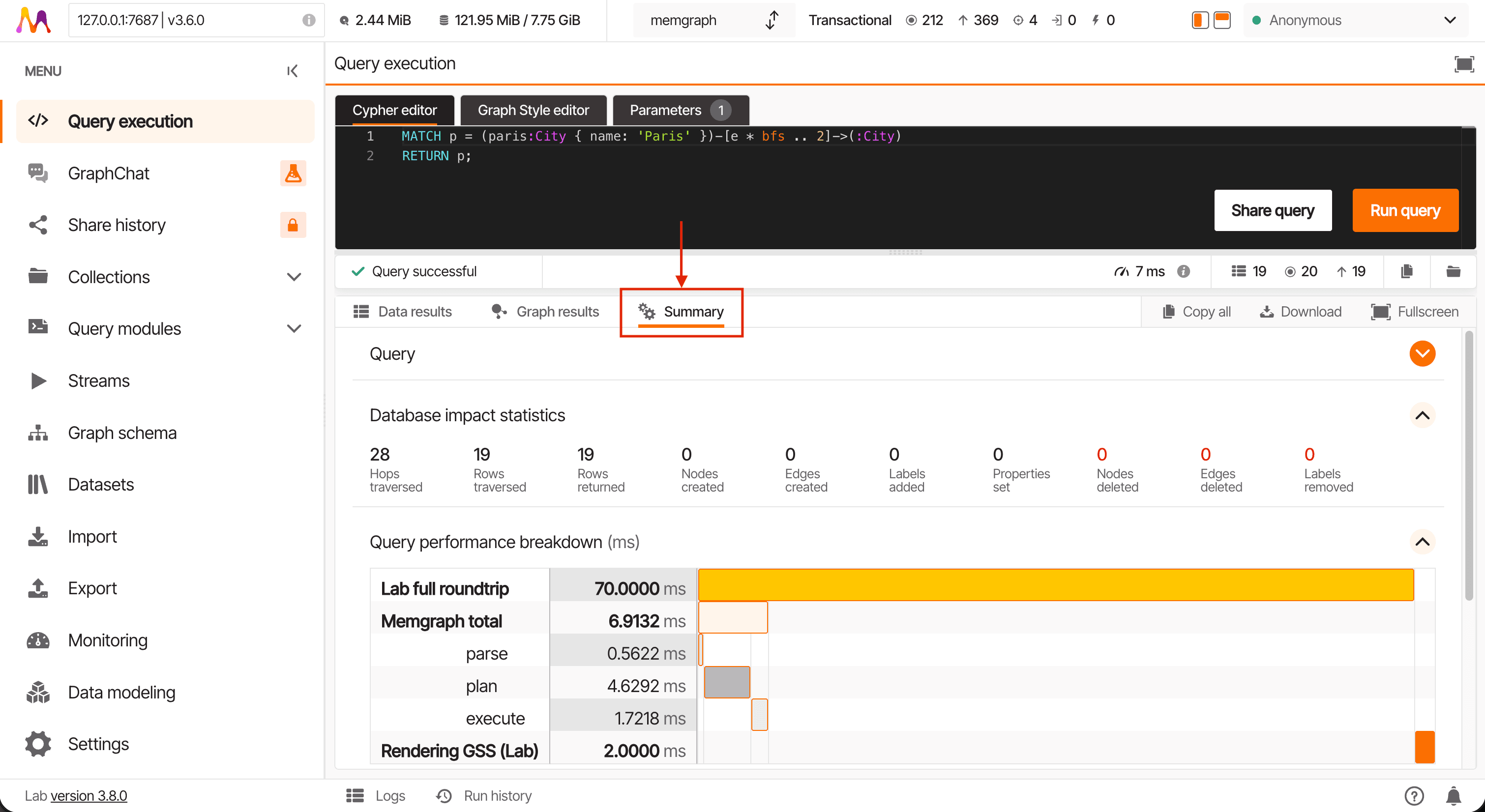Screen dimensions: 1485x812
Task: Open the Graph results tab
Action: [545, 312]
